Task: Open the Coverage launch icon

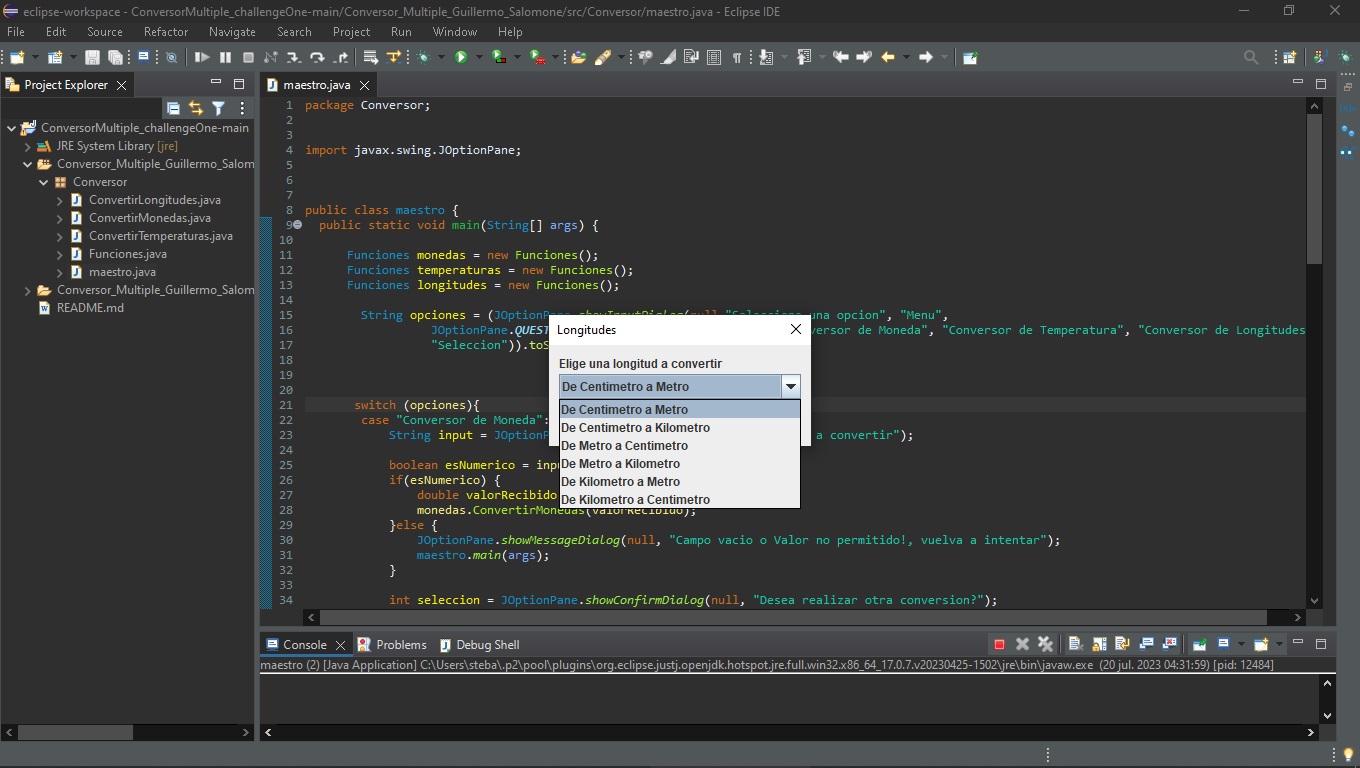Action: (x=496, y=57)
